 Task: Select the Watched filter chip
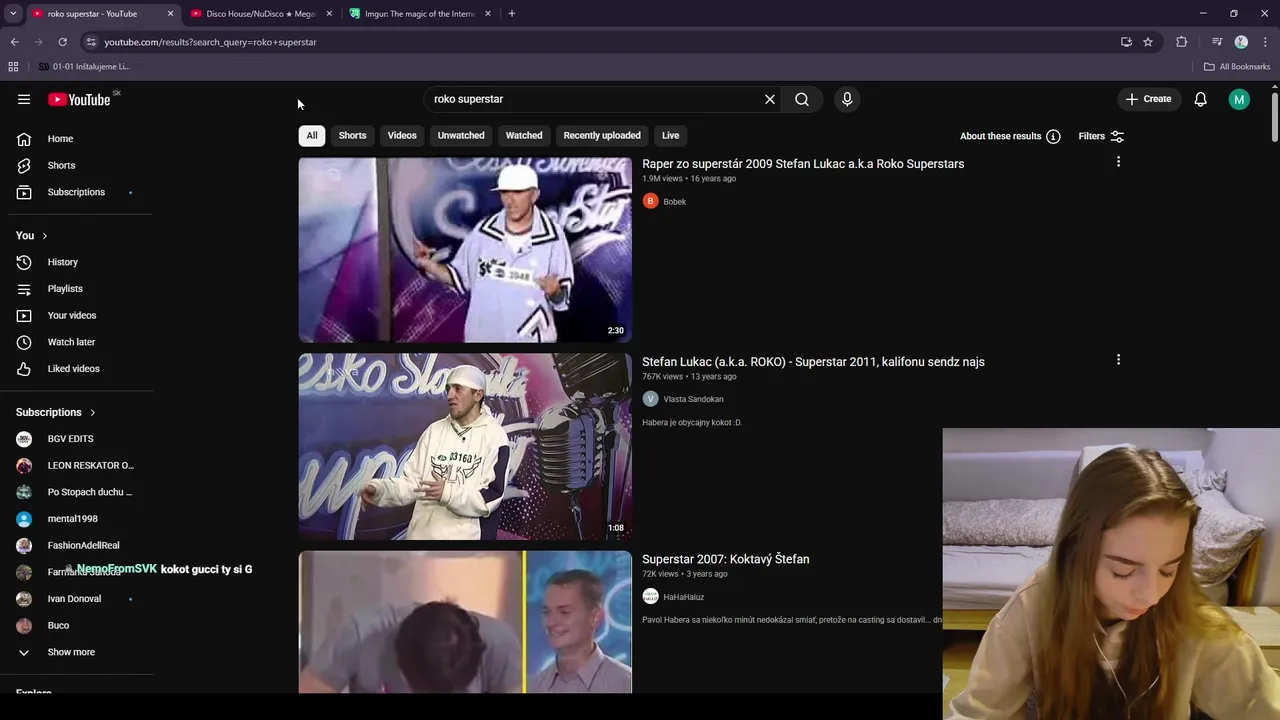(x=524, y=136)
